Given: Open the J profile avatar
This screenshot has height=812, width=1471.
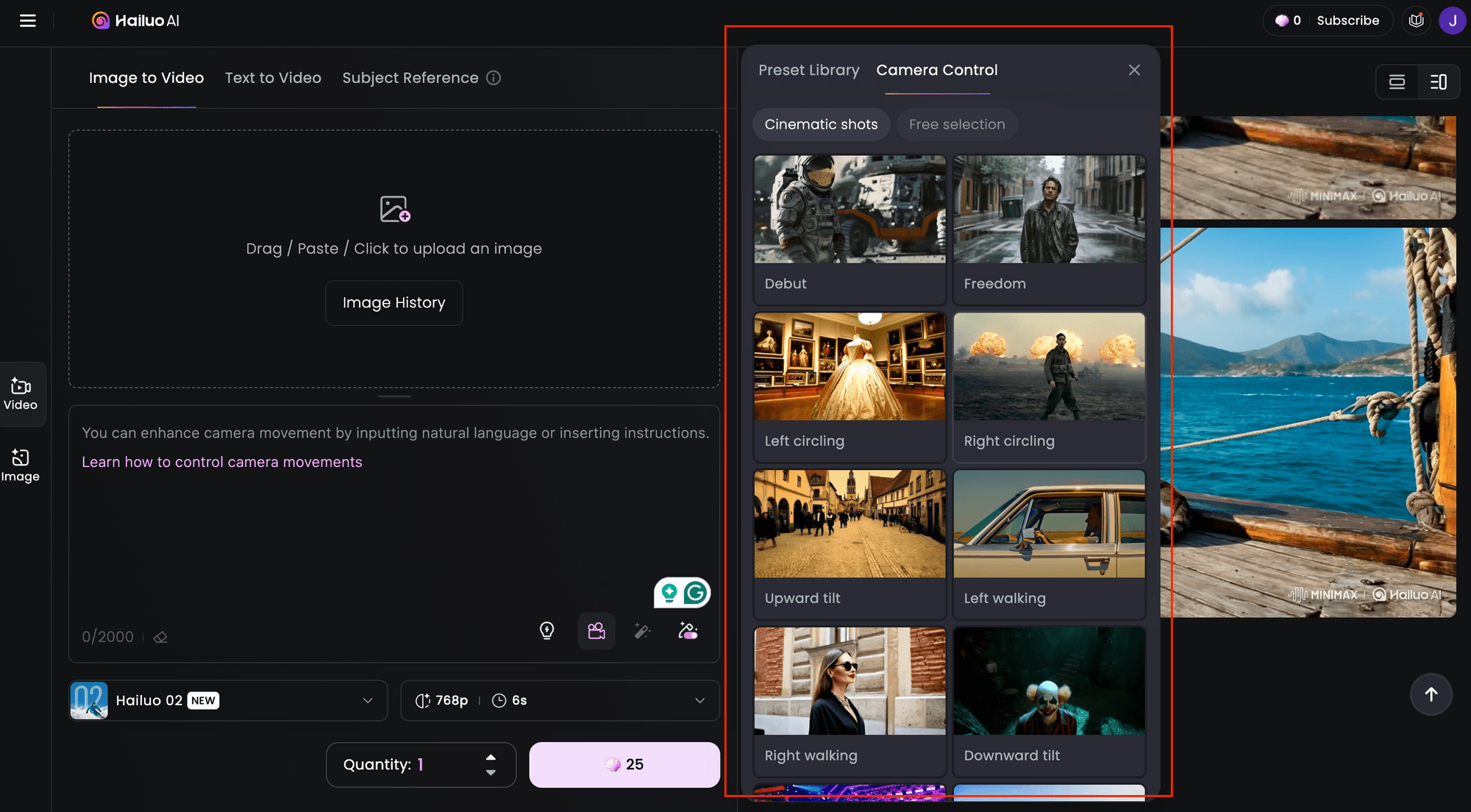Looking at the screenshot, I should coord(1453,21).
